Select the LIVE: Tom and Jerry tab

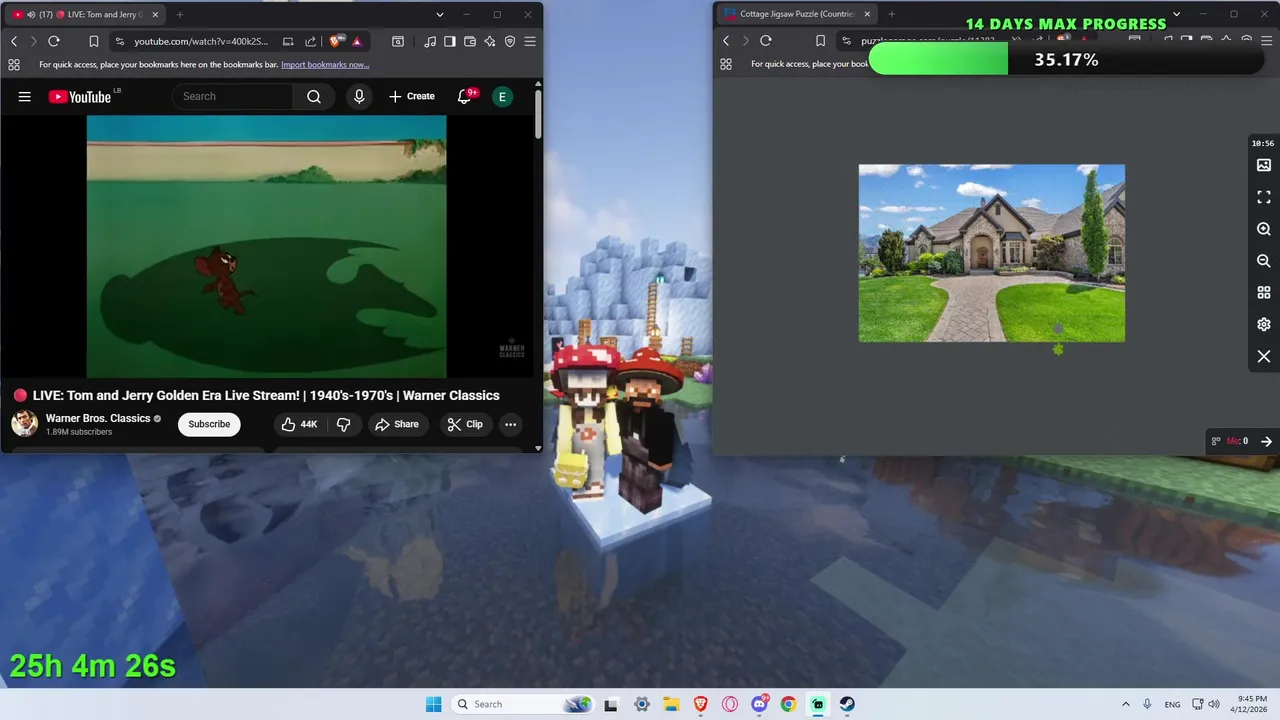point(87,15)
